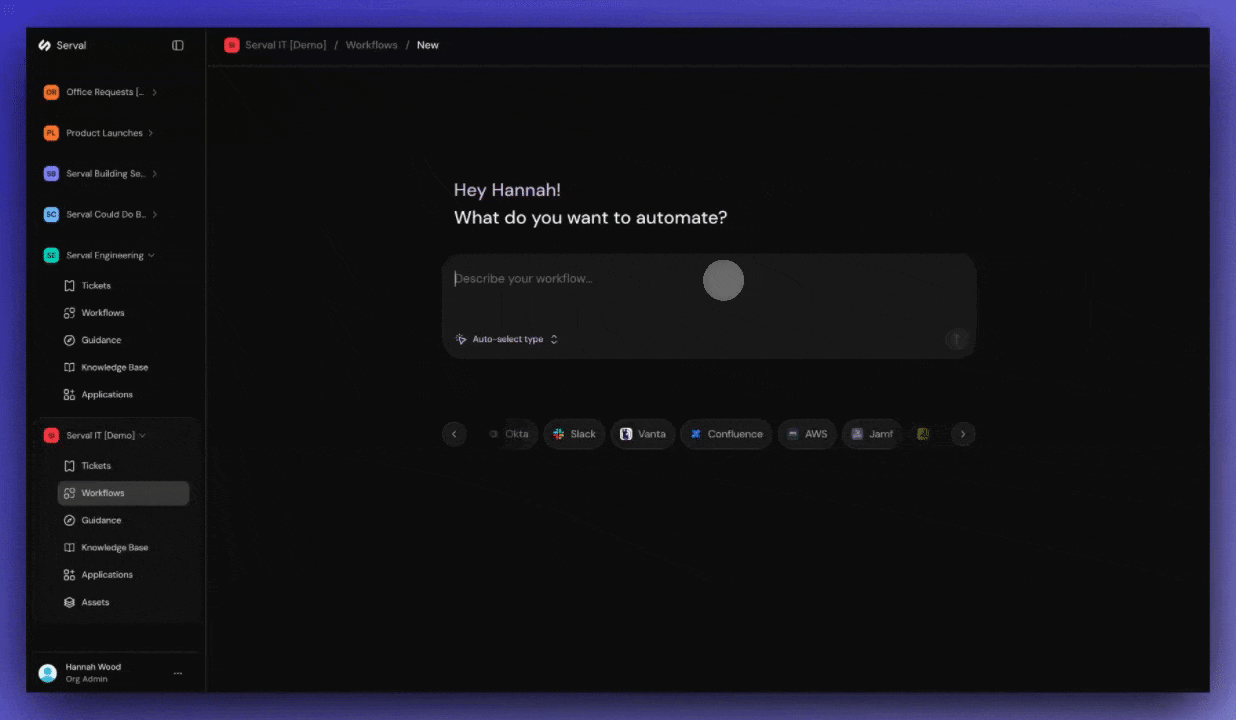Screen dimensions: 1236x720
Task: Select the Serval Engineering workspace label
Action: coord(105,255)
